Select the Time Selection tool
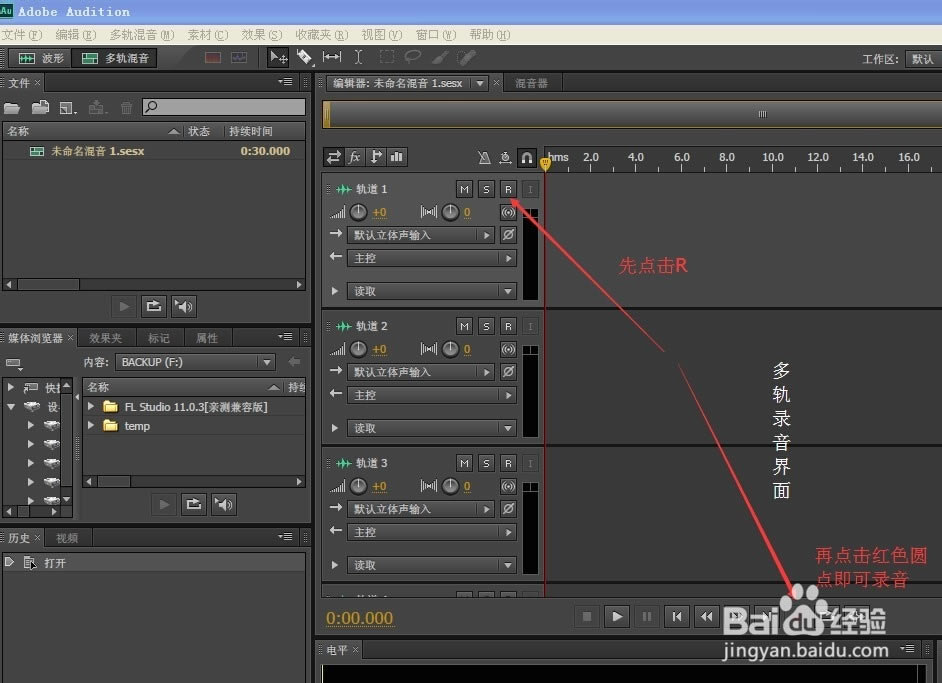 [358, 57]
